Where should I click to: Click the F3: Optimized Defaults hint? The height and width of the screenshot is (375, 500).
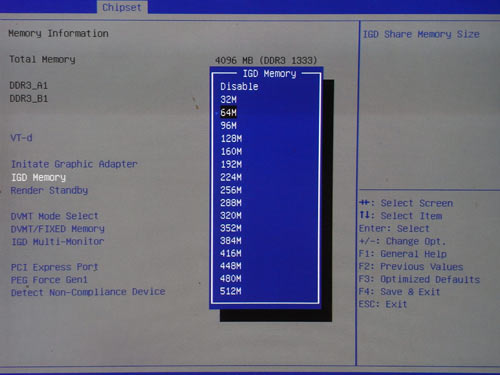click(x=419, y=279)
